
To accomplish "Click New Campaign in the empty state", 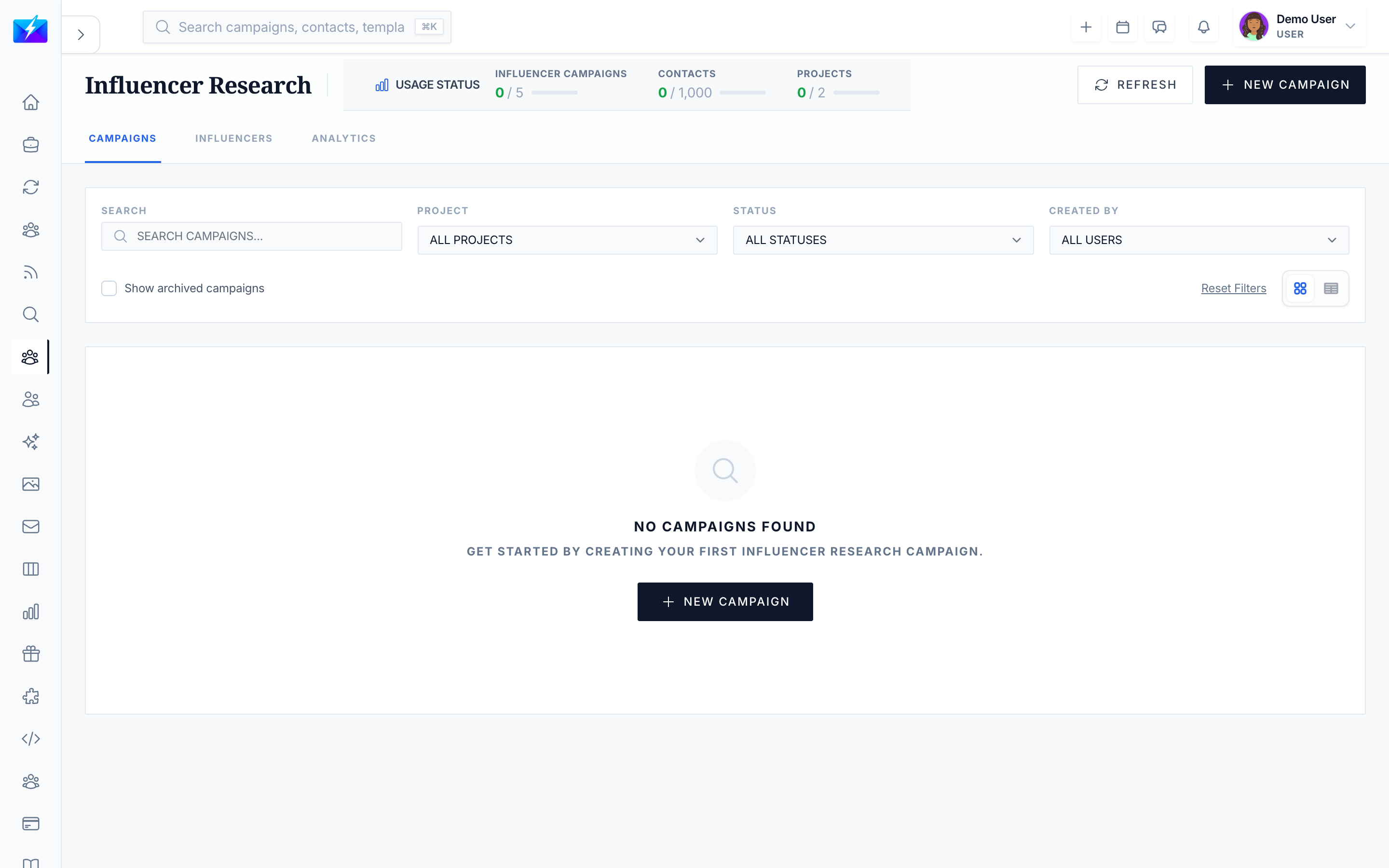I will [725, 602].
